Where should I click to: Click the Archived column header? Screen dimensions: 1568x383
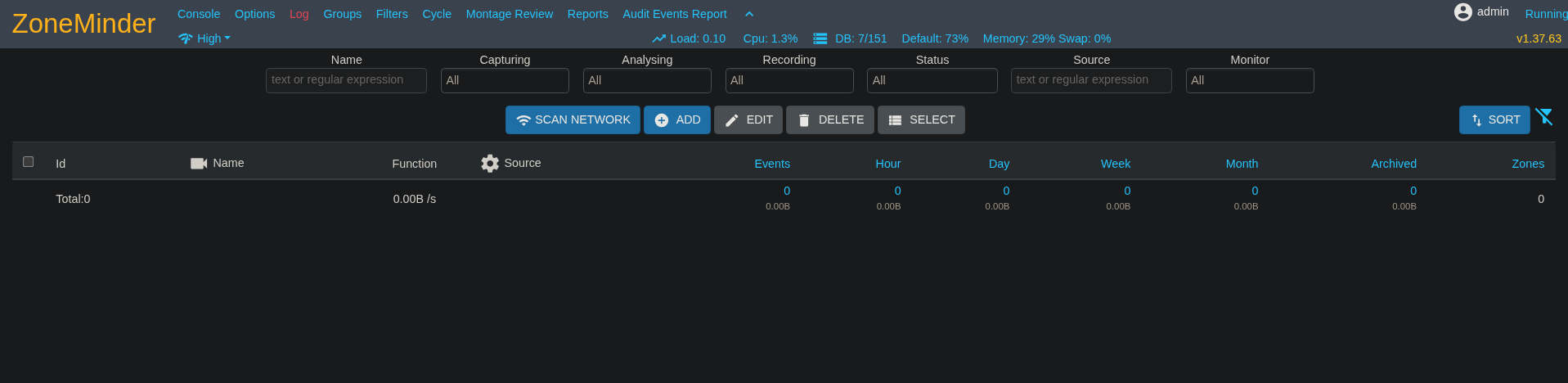tap(1394, 164)
